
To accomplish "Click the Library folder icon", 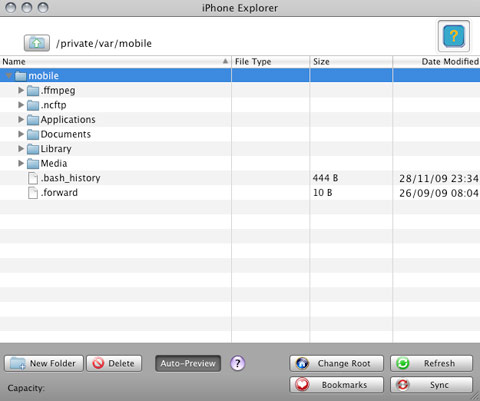I will coord(33,149).
